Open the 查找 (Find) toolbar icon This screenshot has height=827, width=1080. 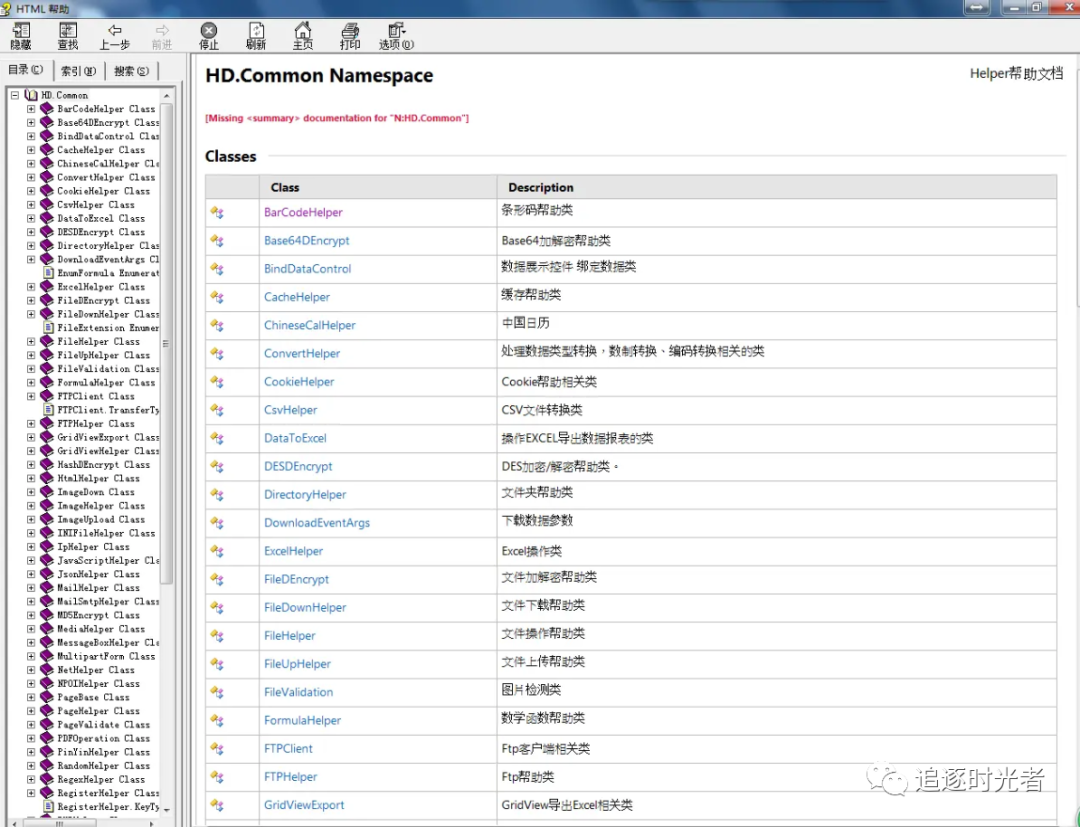pyautogui.click(x=68, y=31)
